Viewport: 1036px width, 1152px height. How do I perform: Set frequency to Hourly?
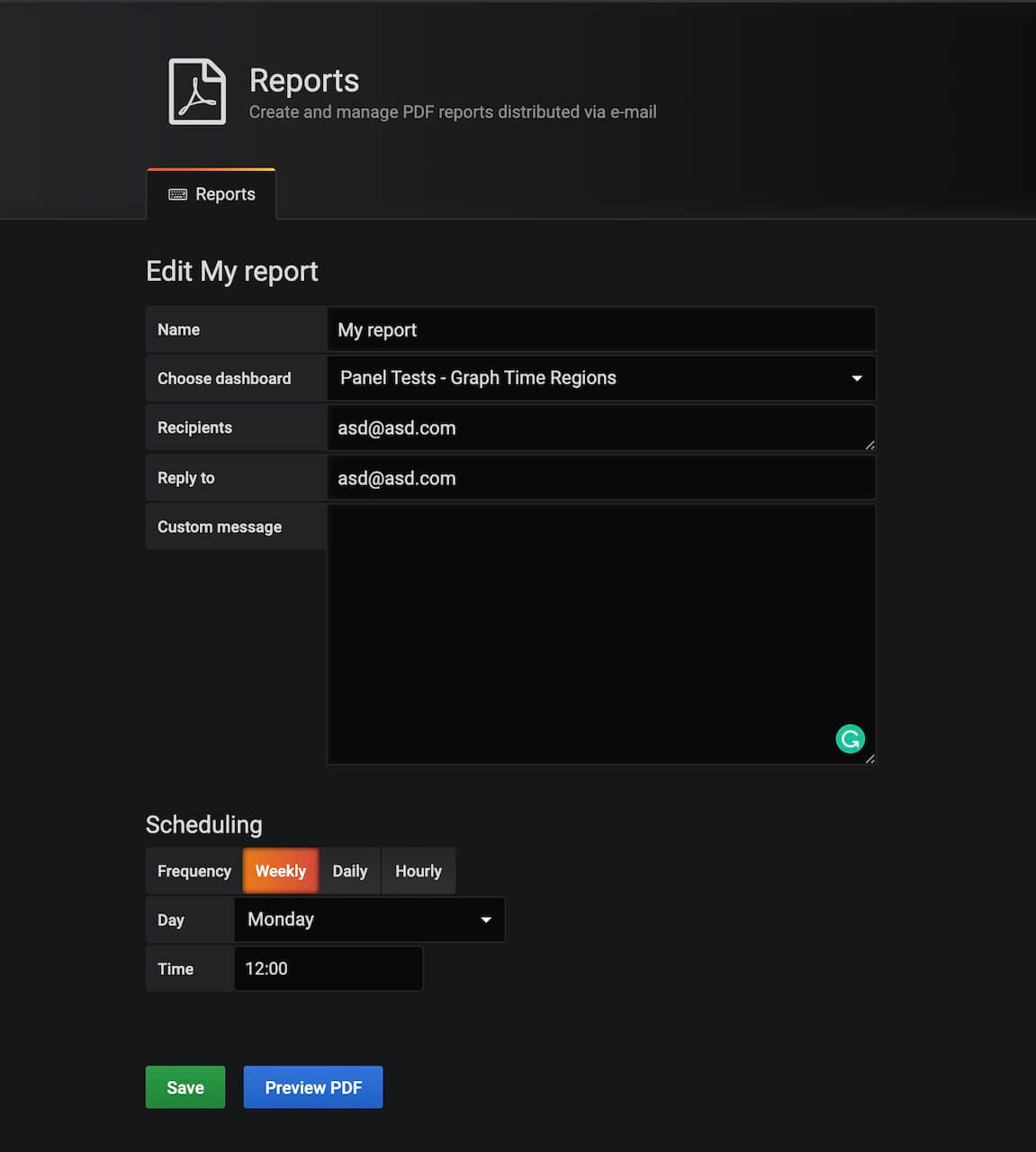click(x=418, y=871)
